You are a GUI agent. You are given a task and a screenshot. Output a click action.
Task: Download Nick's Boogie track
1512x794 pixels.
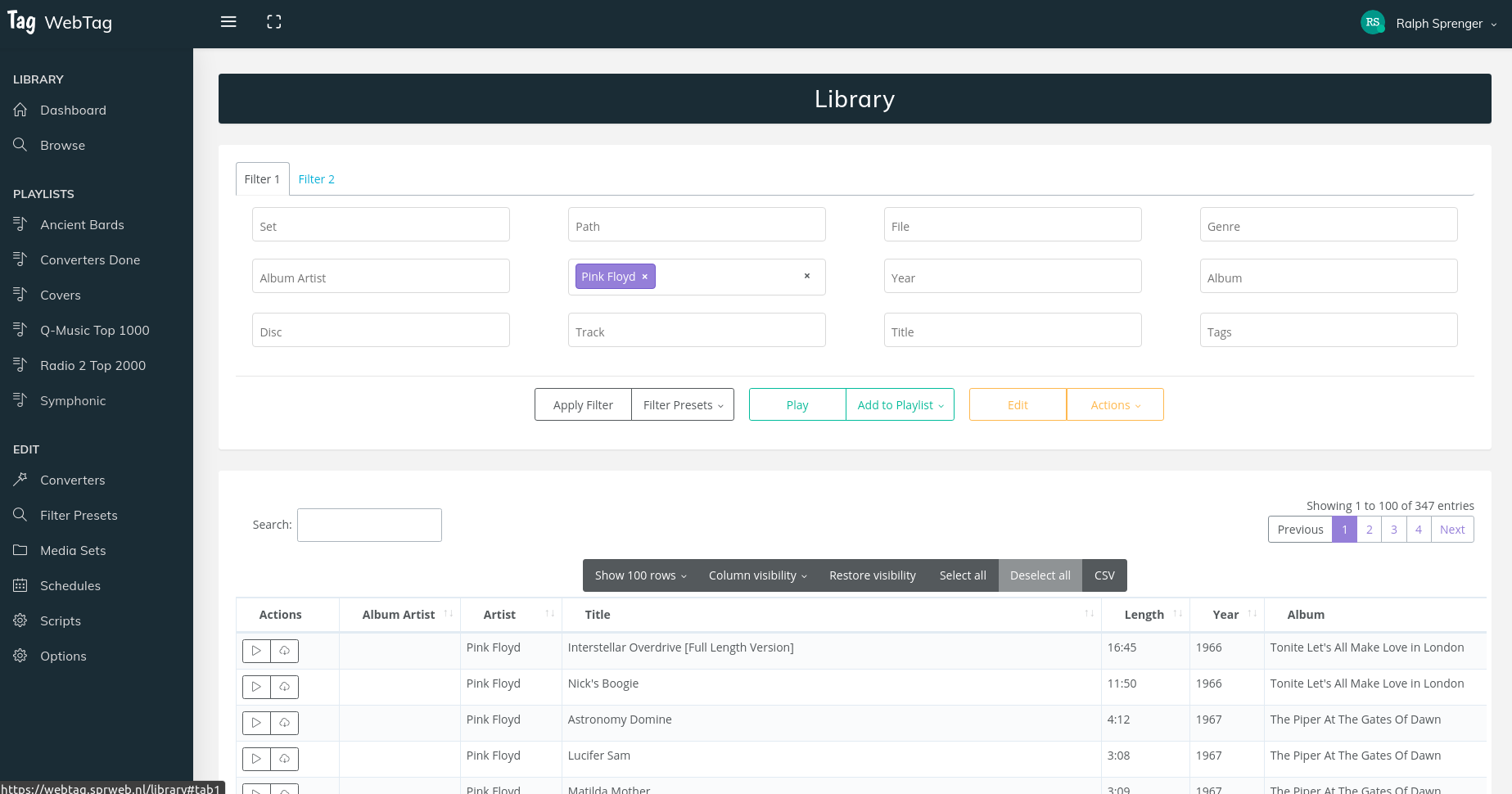(285, 687)
